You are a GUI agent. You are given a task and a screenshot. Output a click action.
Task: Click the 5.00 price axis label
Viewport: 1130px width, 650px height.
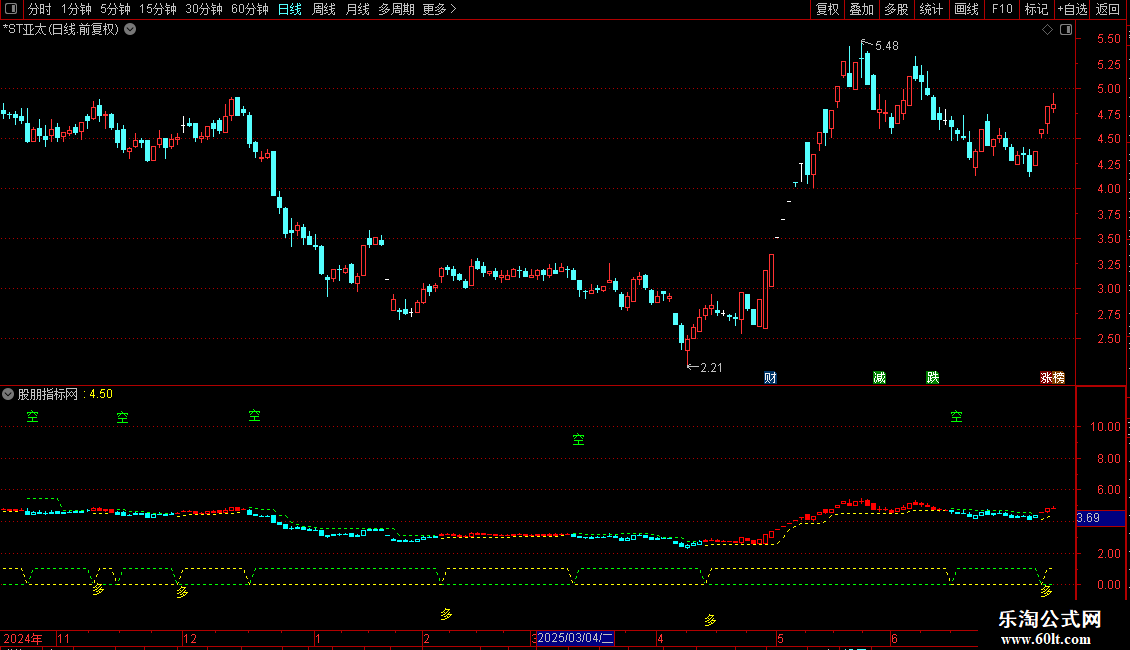(x=1108, y=89)
